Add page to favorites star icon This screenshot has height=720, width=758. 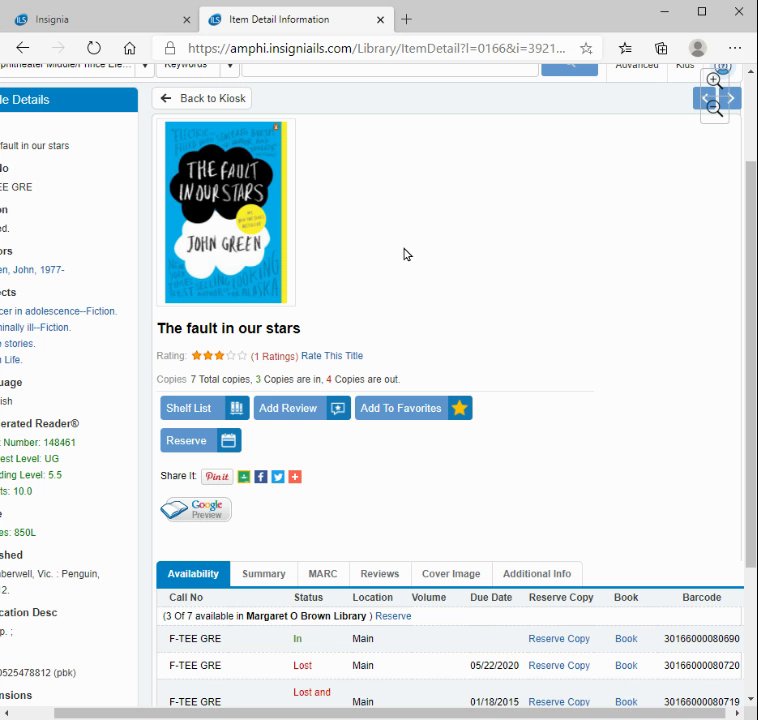pyautogui.click(x=586, y=48)
